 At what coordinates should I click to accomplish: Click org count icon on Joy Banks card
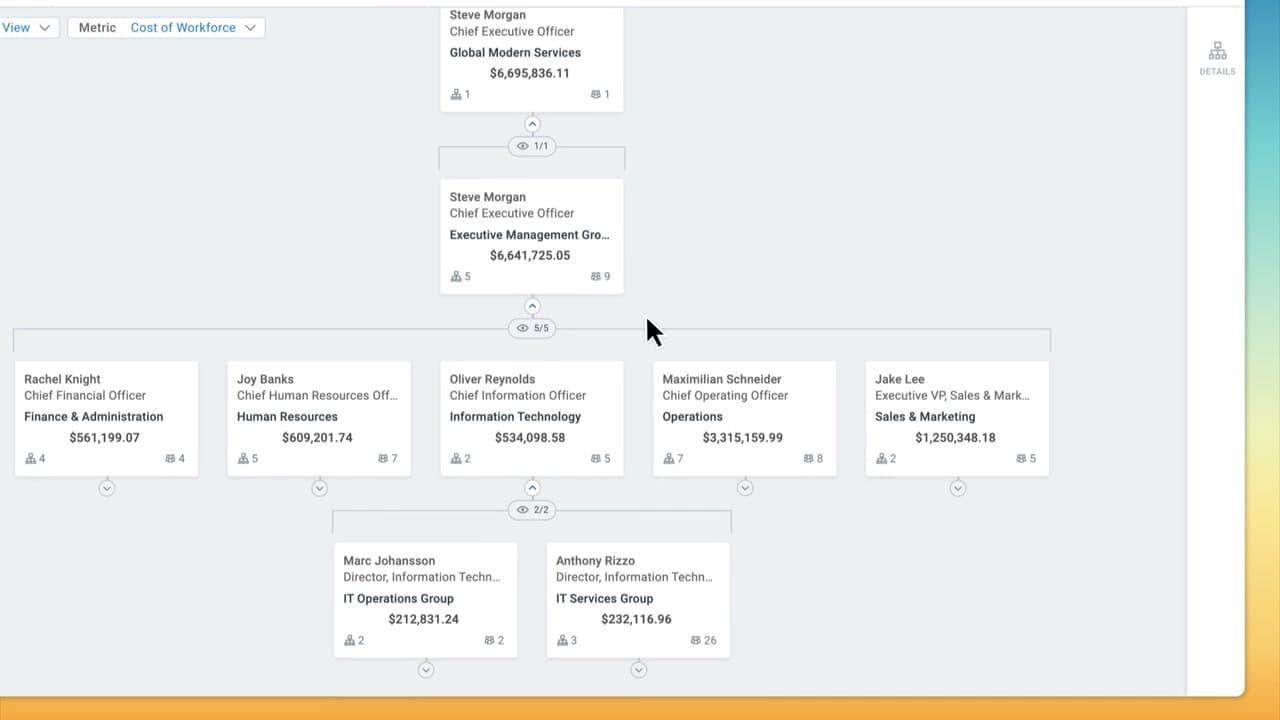click(243, 459)
